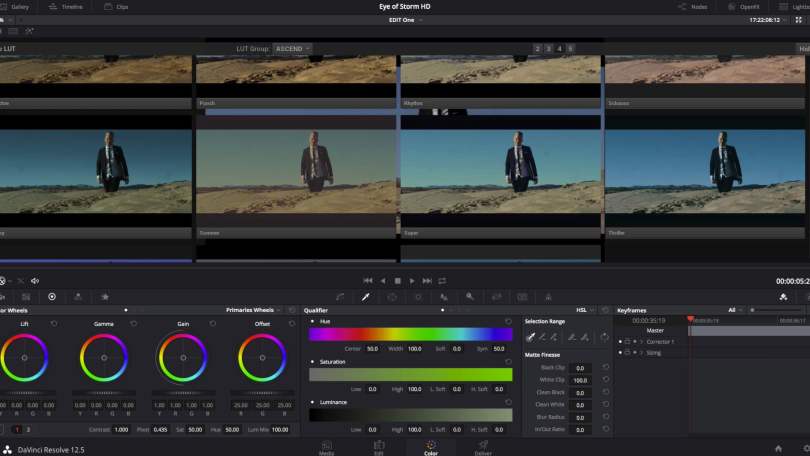This screenshot has height=456, width=810.
Task: Switch to the Deliver page
Action: click(x=483, y=448)
